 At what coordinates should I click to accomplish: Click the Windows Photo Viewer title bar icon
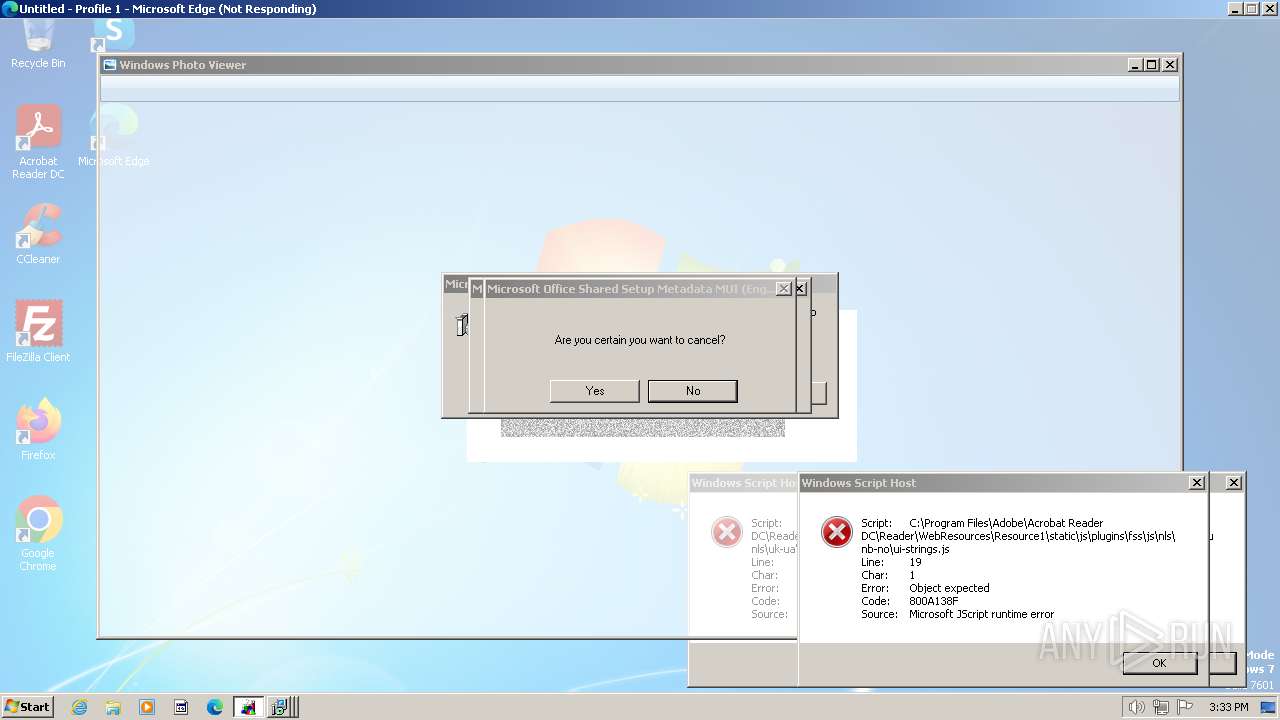coord(110,65)
